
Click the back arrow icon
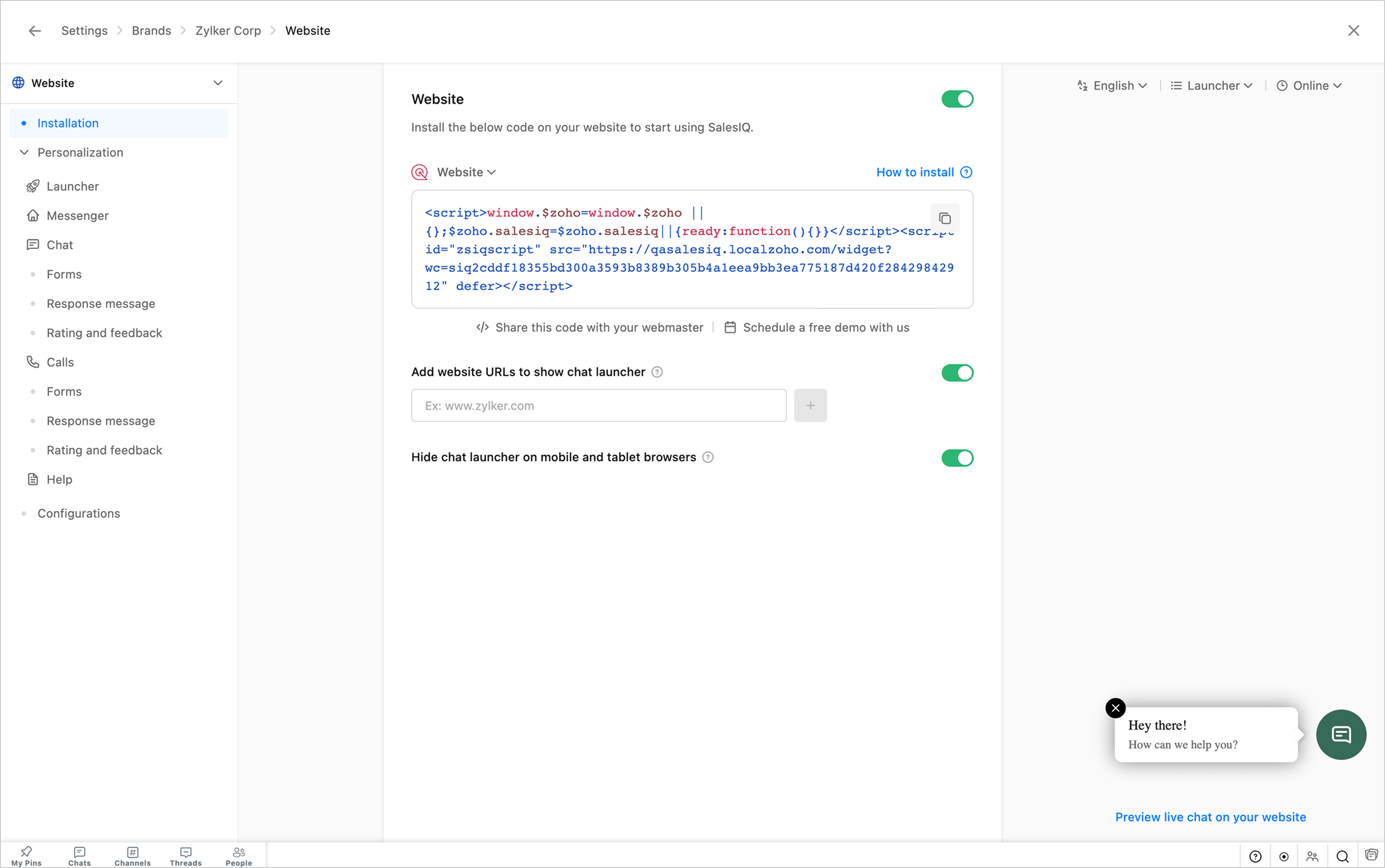tap(35, 31)
